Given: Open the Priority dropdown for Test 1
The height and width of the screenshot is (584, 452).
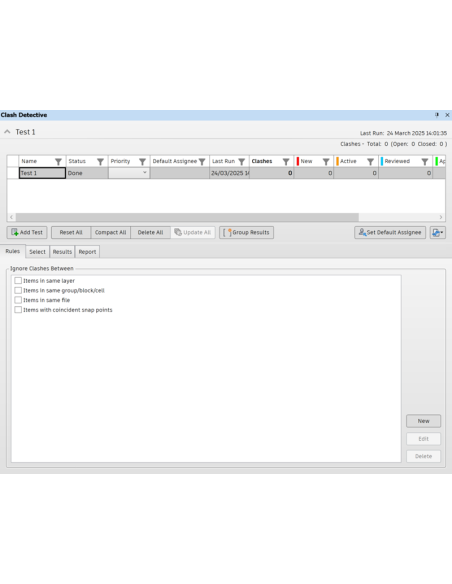Looking at the screenshot, I should 144,172.
